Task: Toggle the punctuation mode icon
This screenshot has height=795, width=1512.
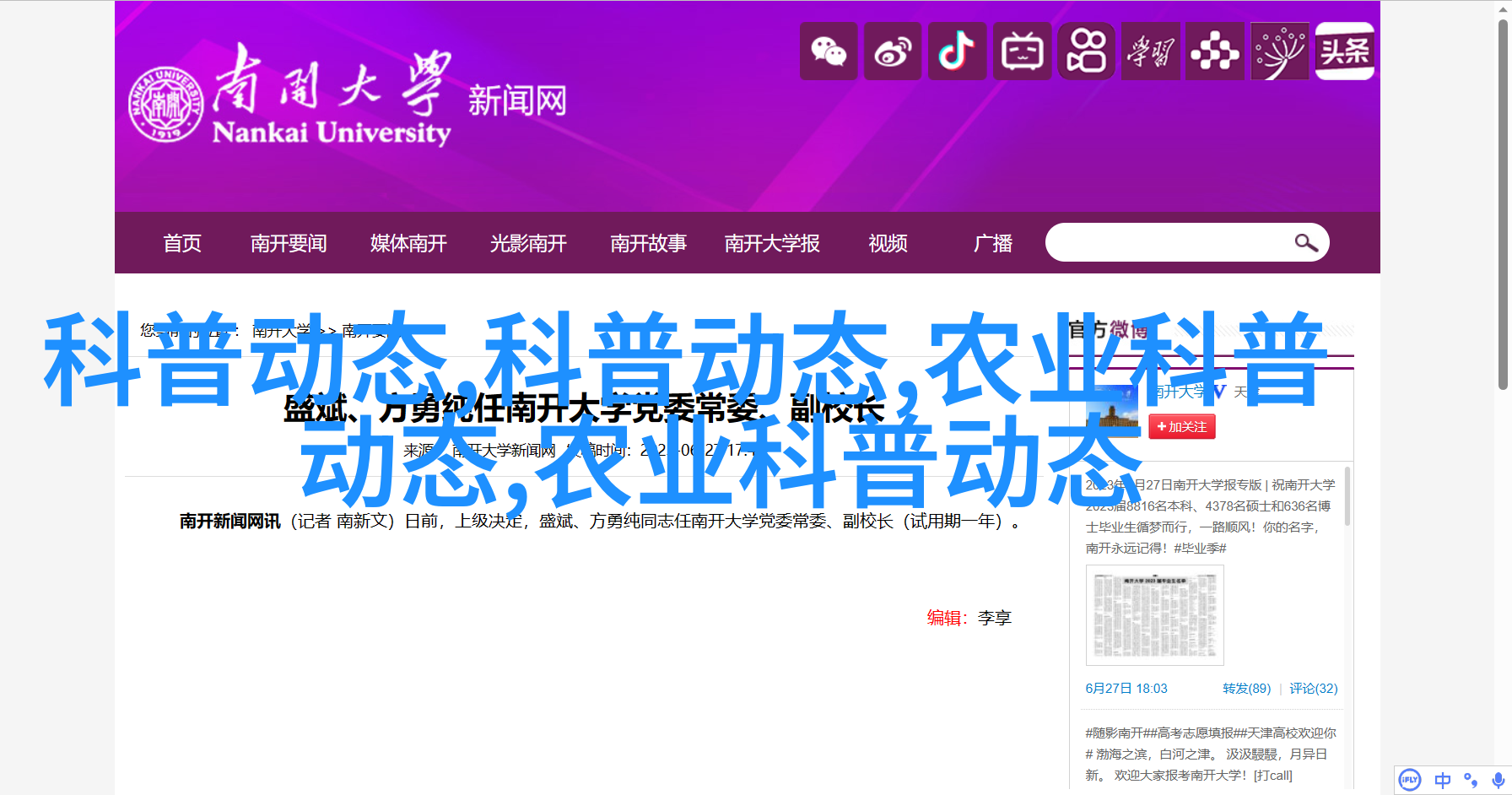Action: pos(1471,780)
